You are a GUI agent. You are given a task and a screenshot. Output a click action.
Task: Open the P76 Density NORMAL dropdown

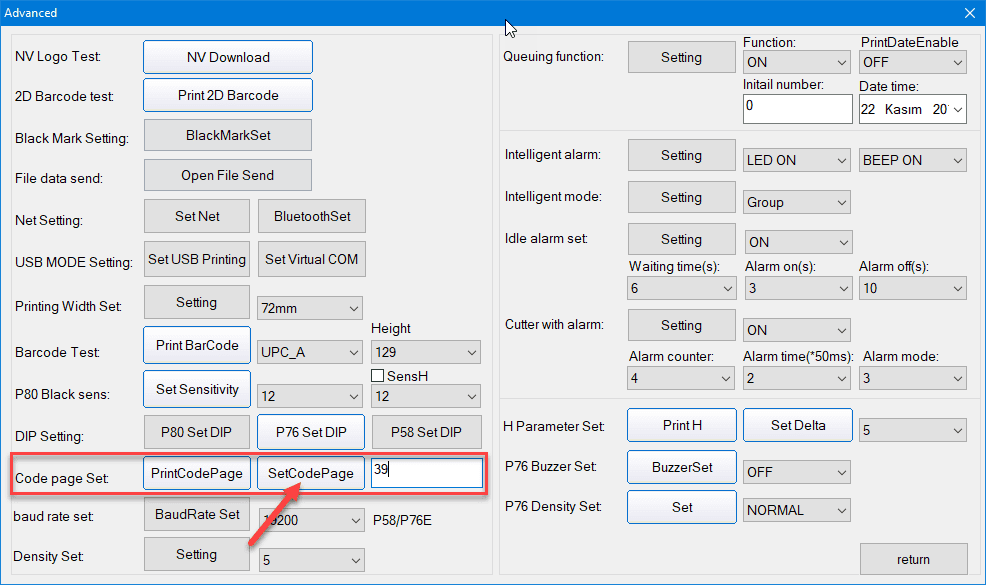pos(797,510)
